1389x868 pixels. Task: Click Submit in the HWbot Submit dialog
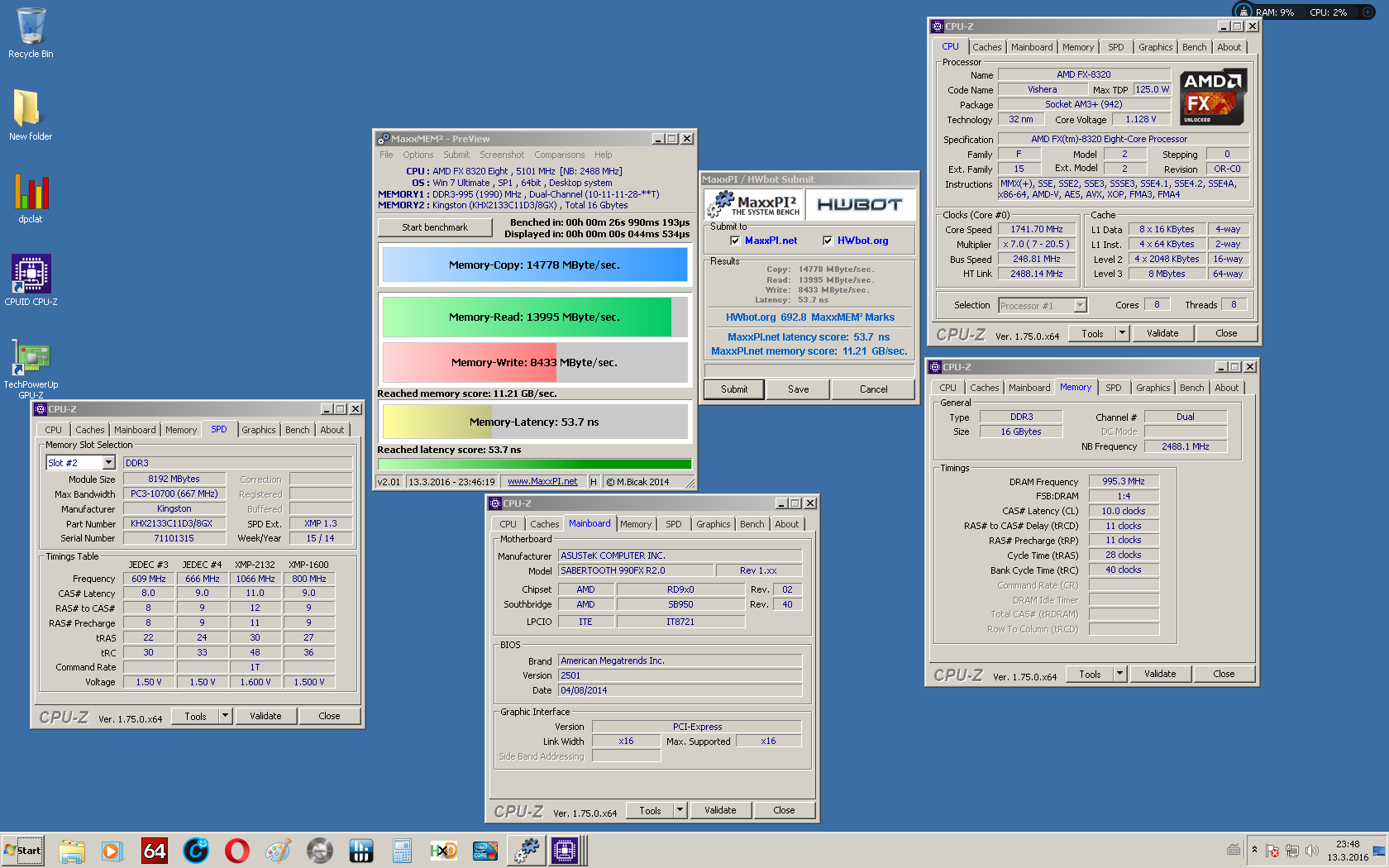click(734, 389)
